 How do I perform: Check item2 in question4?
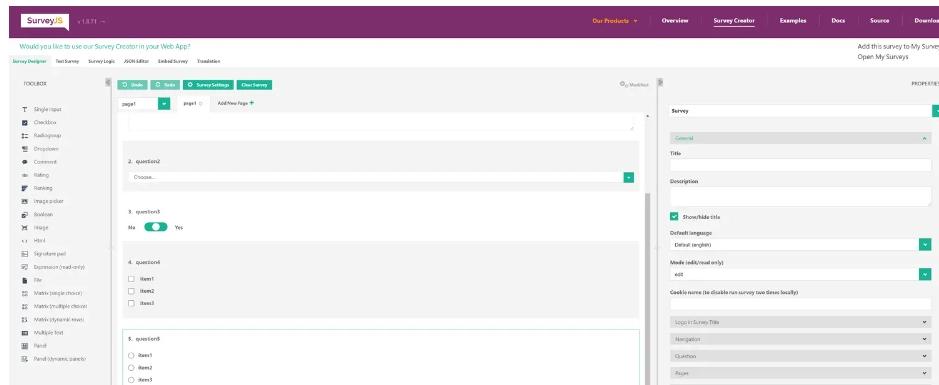(131, 291)
